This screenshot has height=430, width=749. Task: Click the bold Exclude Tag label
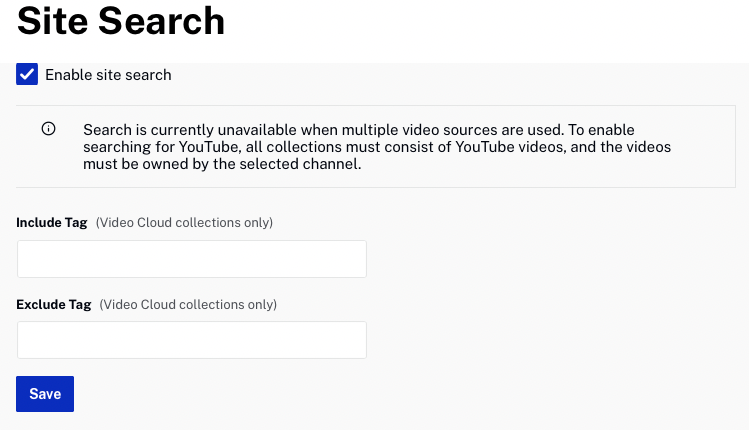(x=54, y=304)
